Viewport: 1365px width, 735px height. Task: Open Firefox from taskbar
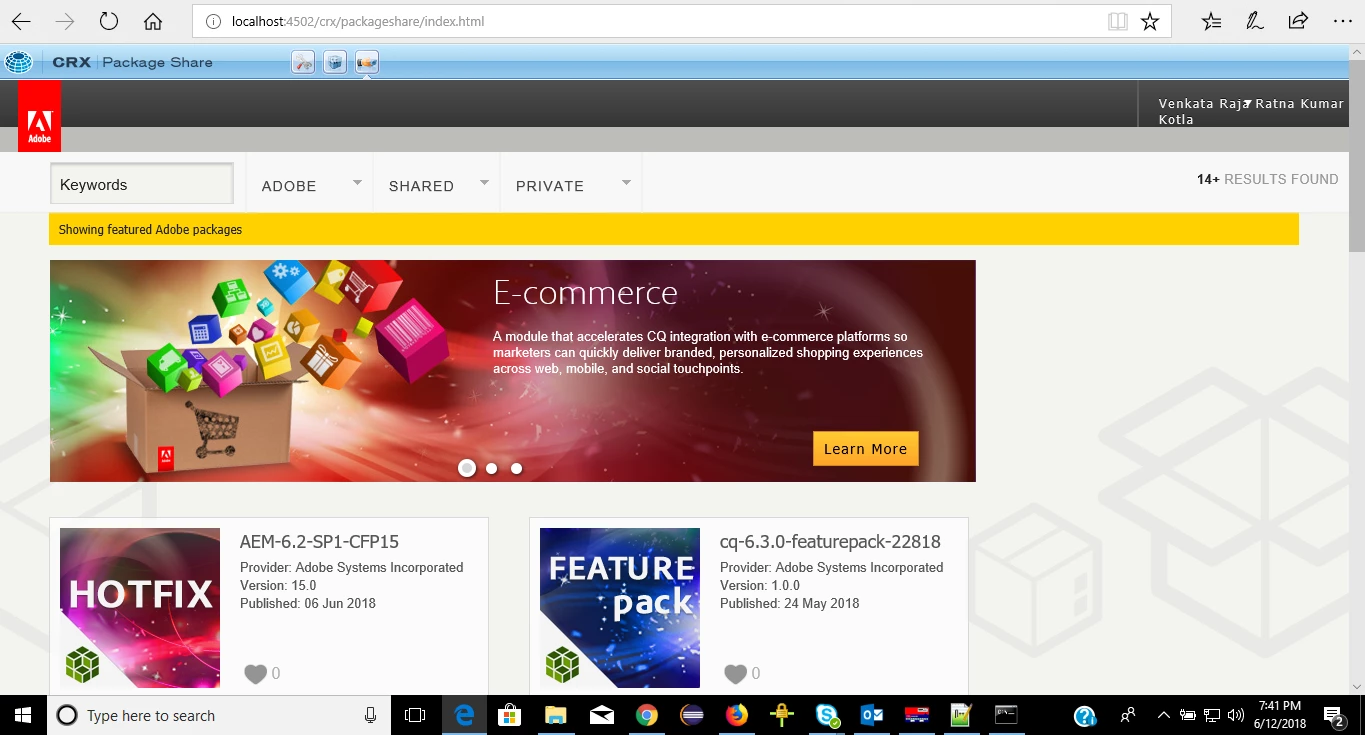pos(737,715)
